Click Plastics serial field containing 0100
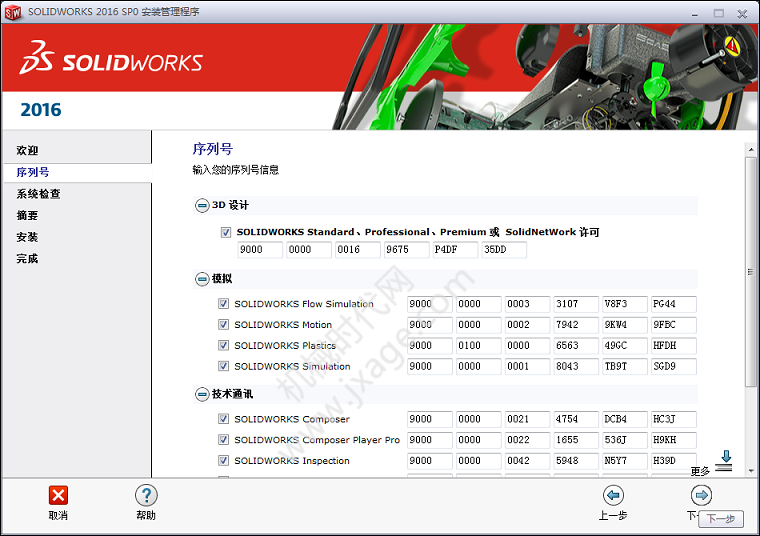The width and height of the screenshot is (760, 536). (478, 346)
